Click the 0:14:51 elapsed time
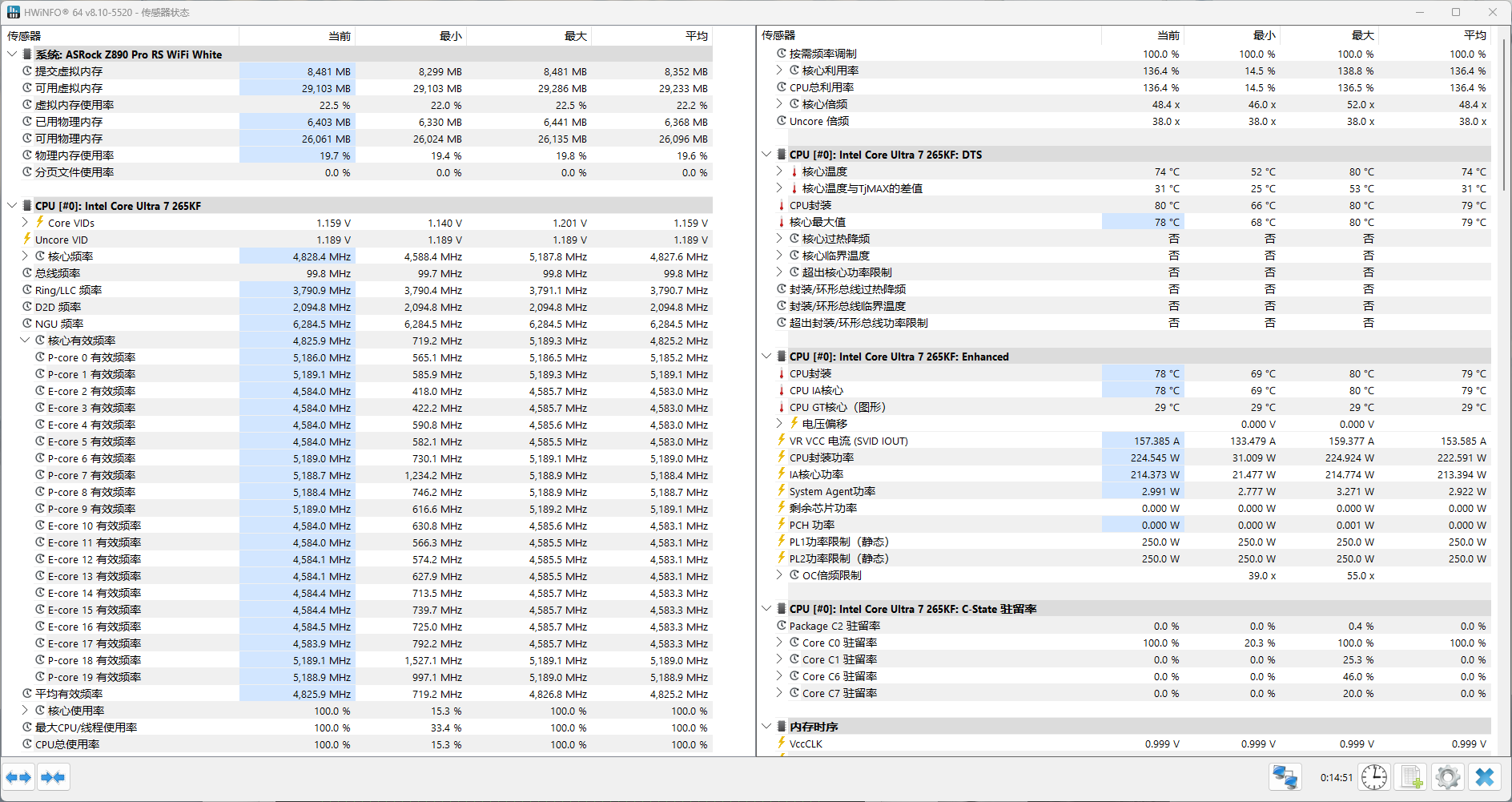 (x=1336, y=777)
